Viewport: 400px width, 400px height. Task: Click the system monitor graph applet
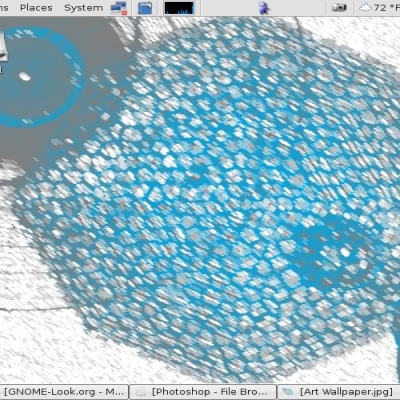[x=179, y=8]
